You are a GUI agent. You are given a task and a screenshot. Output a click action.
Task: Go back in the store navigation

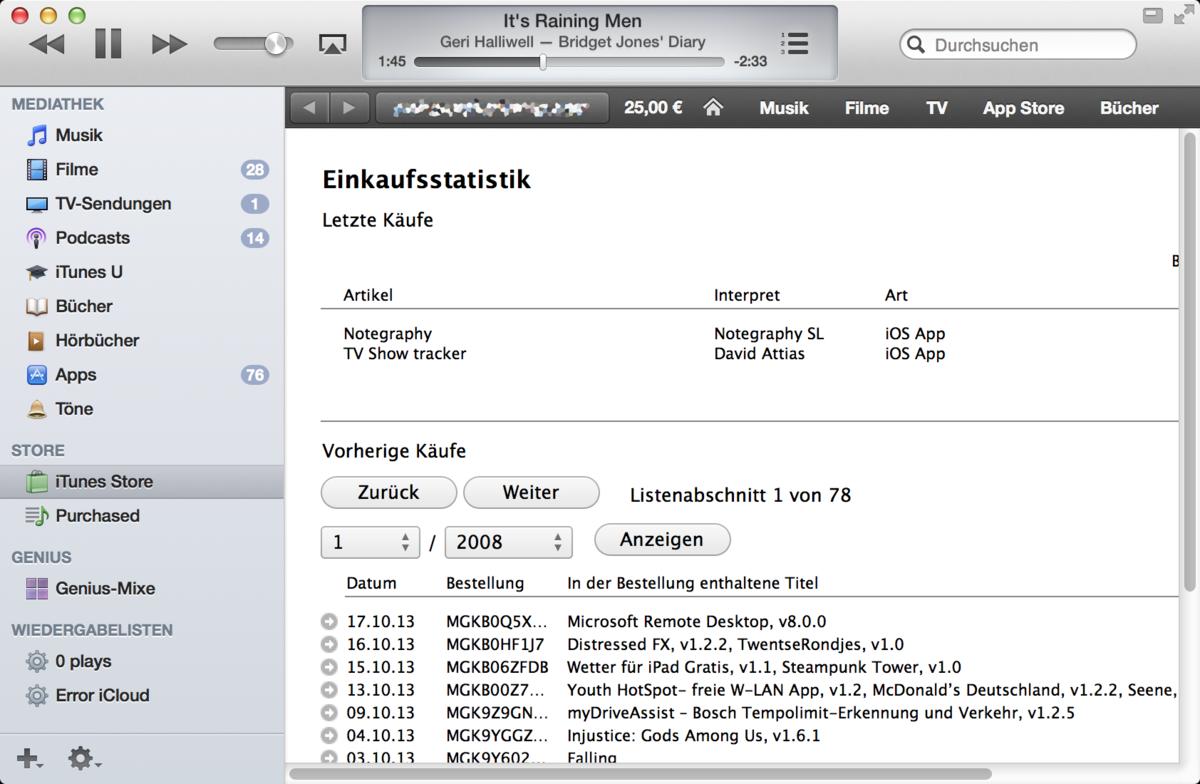pos(310,108)
